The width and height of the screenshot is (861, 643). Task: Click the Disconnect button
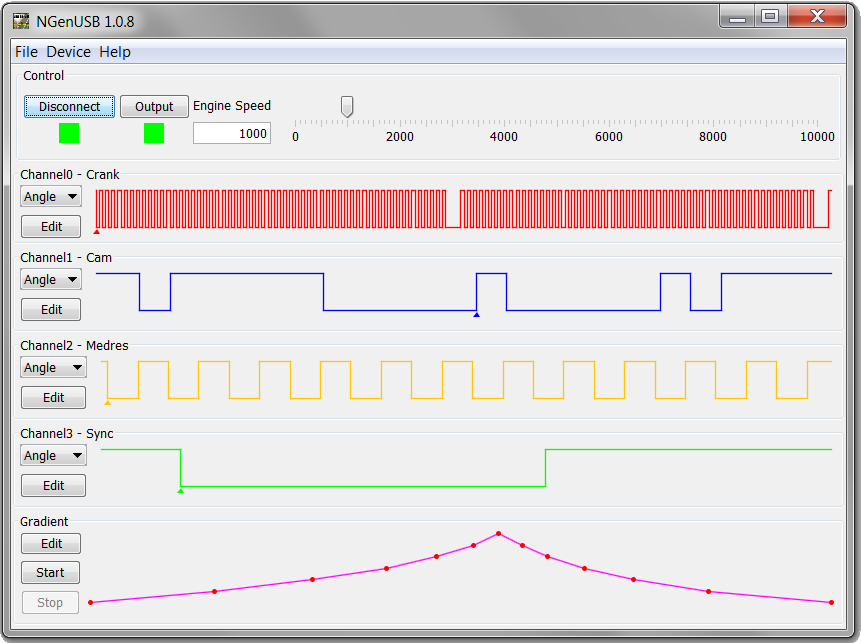pos(69,107)
